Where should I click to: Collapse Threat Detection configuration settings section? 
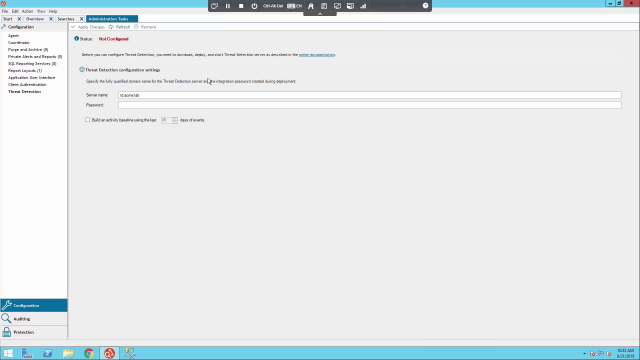[82, 70]
